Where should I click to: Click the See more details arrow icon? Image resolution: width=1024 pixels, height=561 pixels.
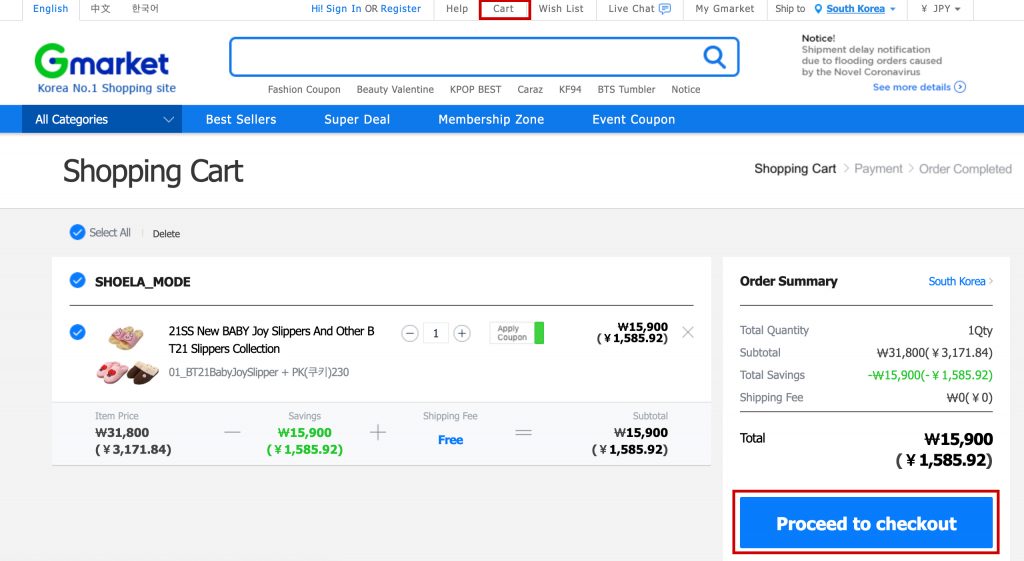click(960, 87)
